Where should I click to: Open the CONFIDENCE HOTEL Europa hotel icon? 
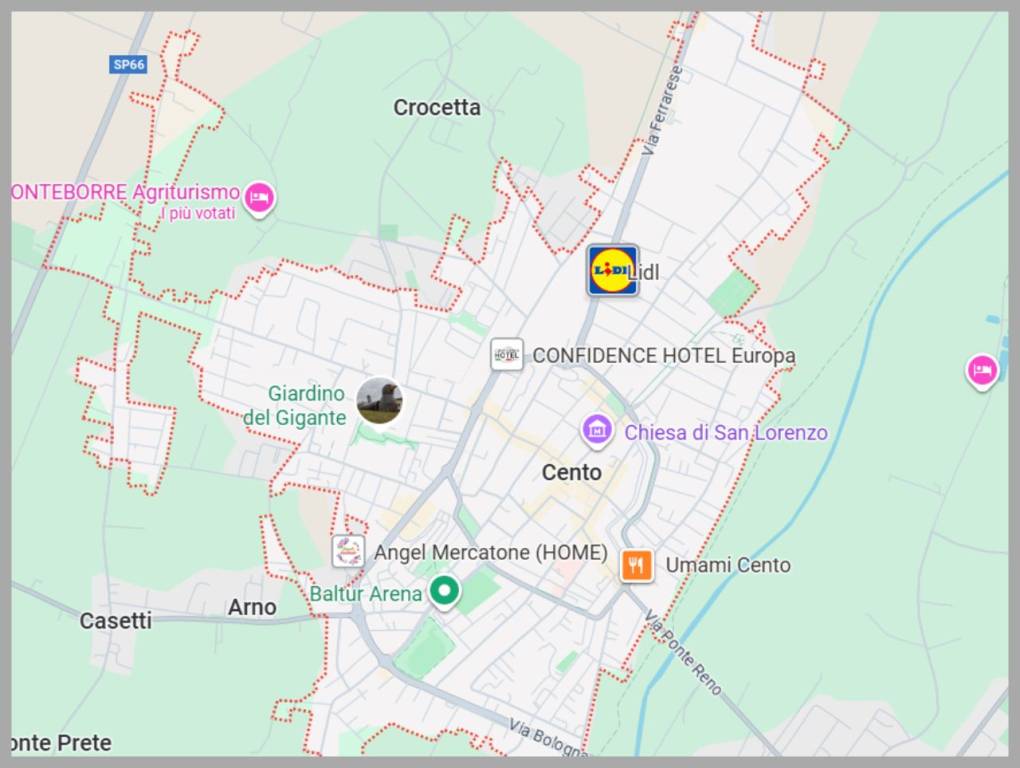point(507,355)
